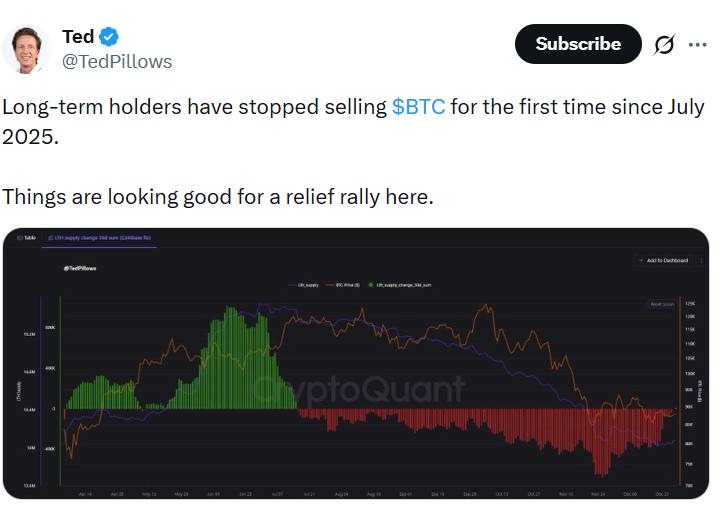Image resolution: width=722 pixels, height=508 pixels.
Task: Click Ted's profile avatar photo
Action: point(27,48)
